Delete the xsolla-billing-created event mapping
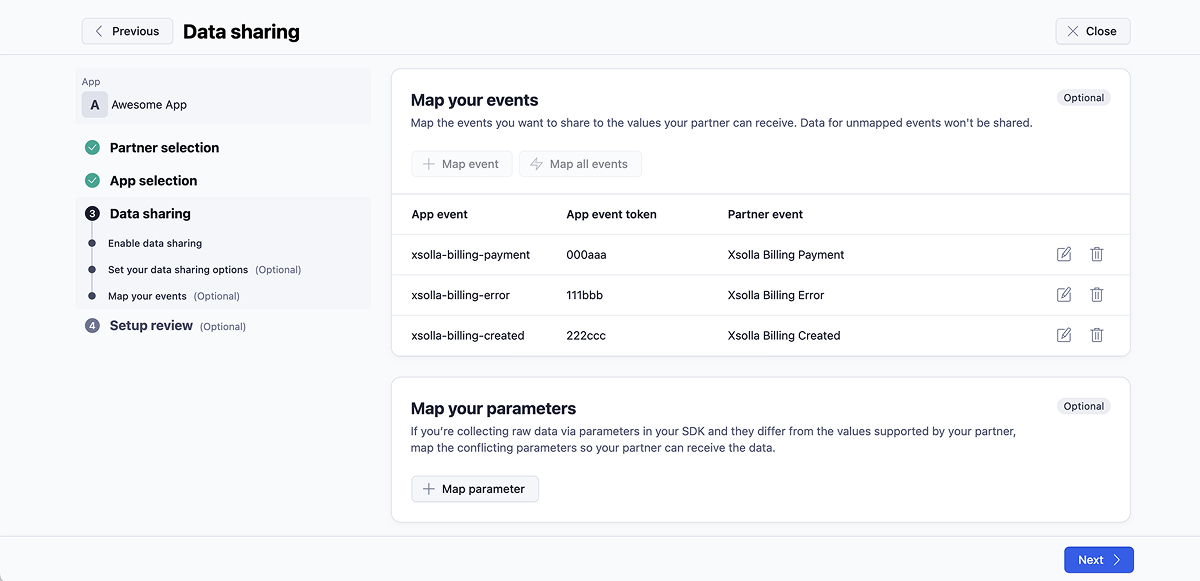 [x=1096, y=335]
